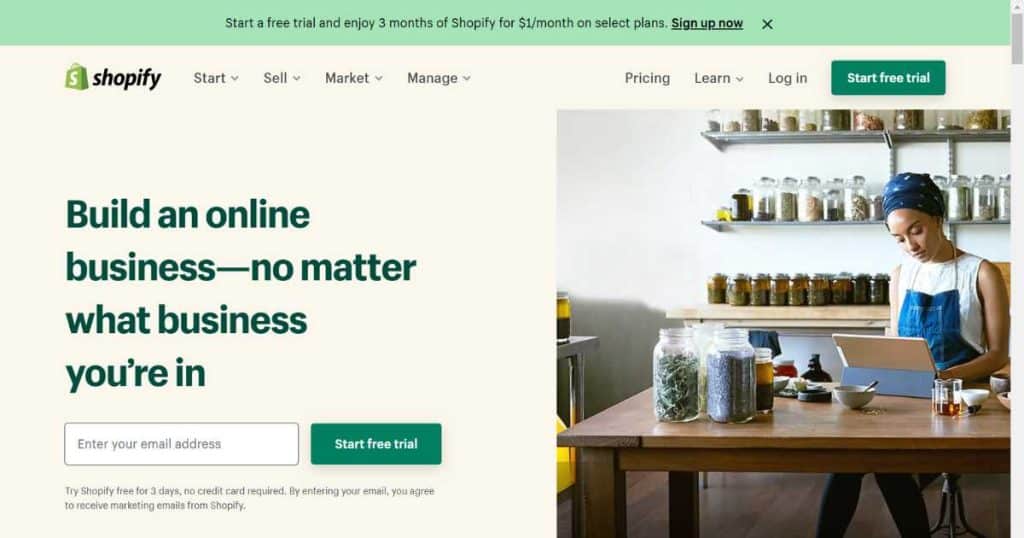Viewport: 1024px width, 538px height.
Task: Expand the Start menu chevron
Action: tap(234, 78)
